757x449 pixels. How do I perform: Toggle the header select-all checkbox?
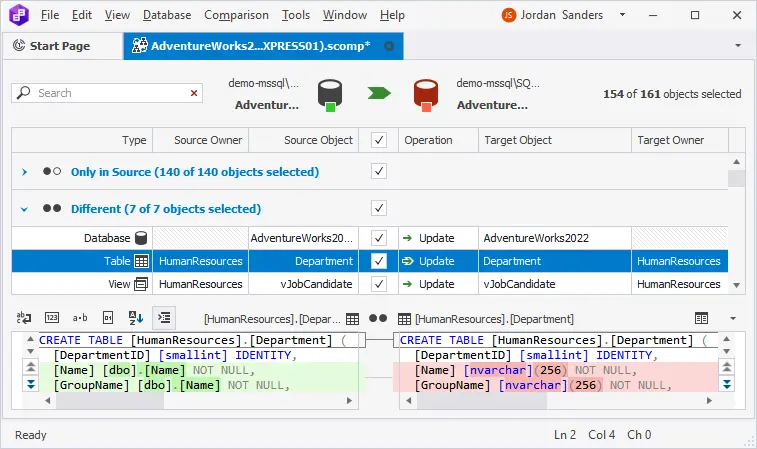(x=379, y=140)
